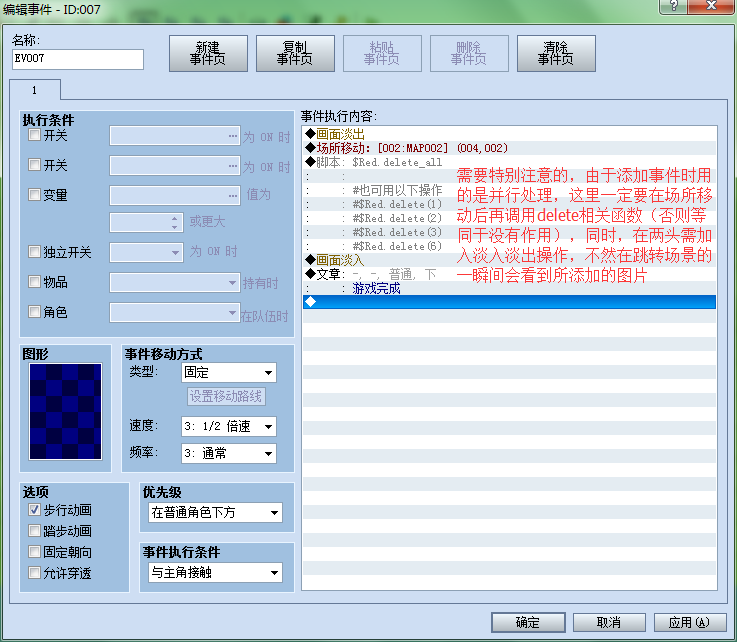Uncheck the 步行动画 option
Image resolution: width=737 pixels, height=642 pixels.
pos(34,510)
